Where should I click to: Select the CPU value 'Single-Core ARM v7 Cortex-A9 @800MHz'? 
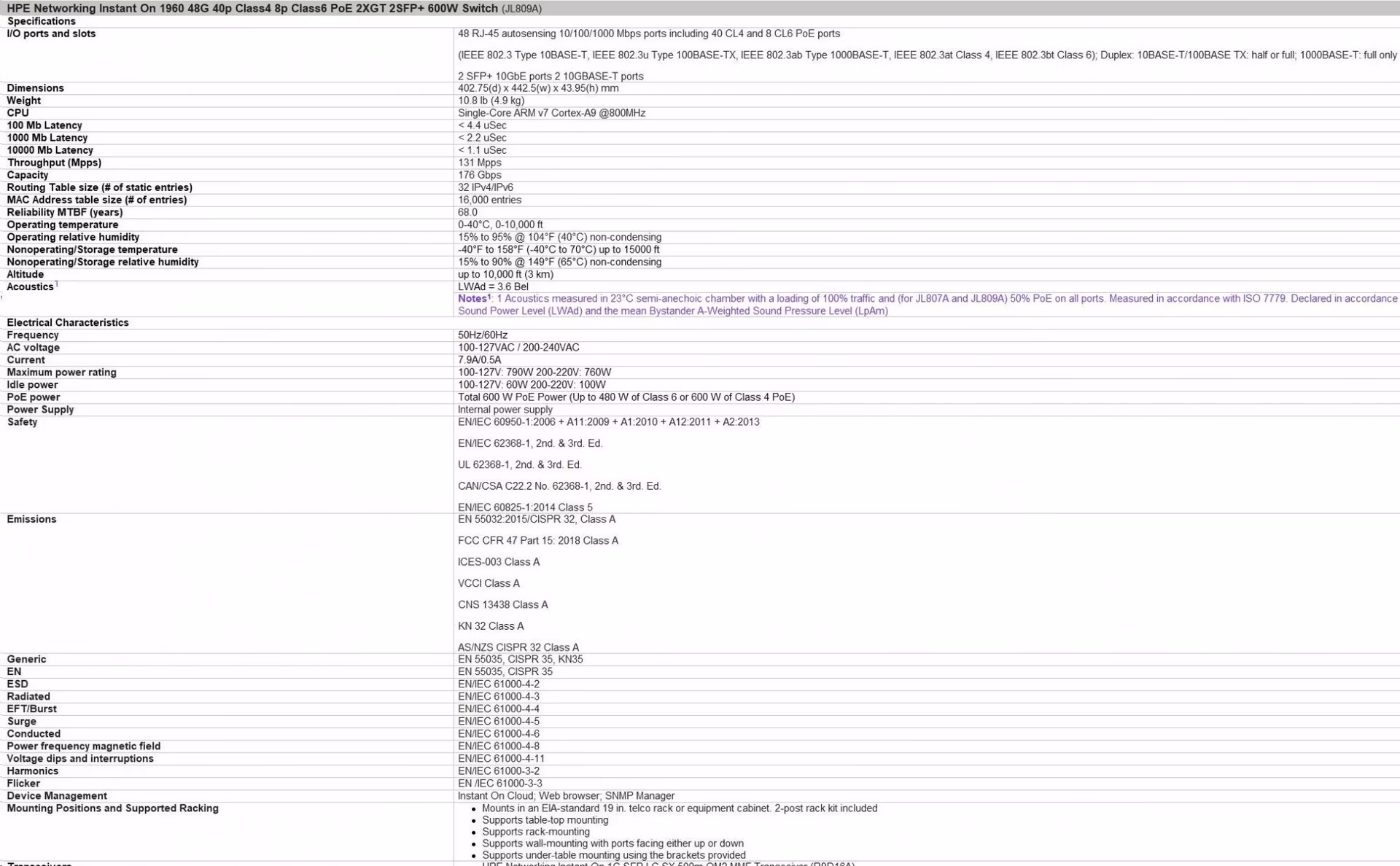(551, 113)
